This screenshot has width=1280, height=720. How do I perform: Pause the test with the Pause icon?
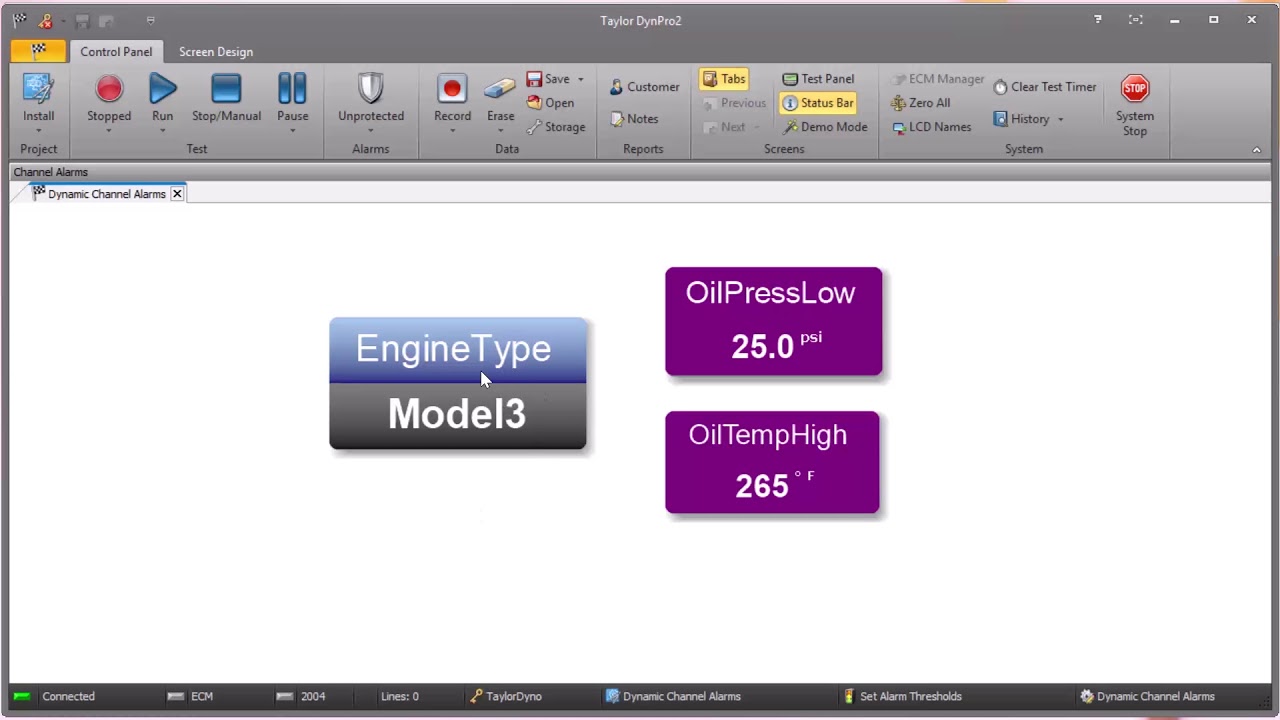click(x=292, y=88)
